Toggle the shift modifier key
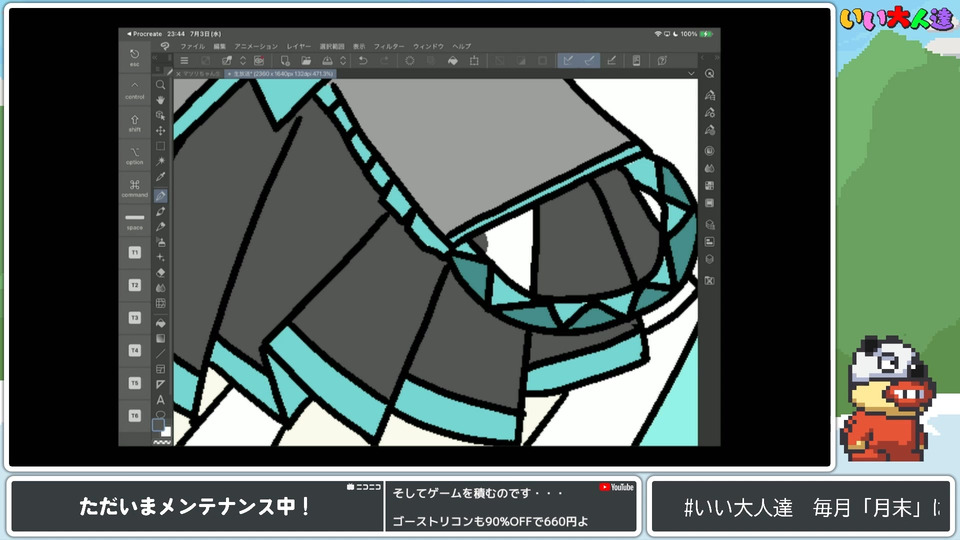The height and width of the screenshot is (540, 960). 135,122
